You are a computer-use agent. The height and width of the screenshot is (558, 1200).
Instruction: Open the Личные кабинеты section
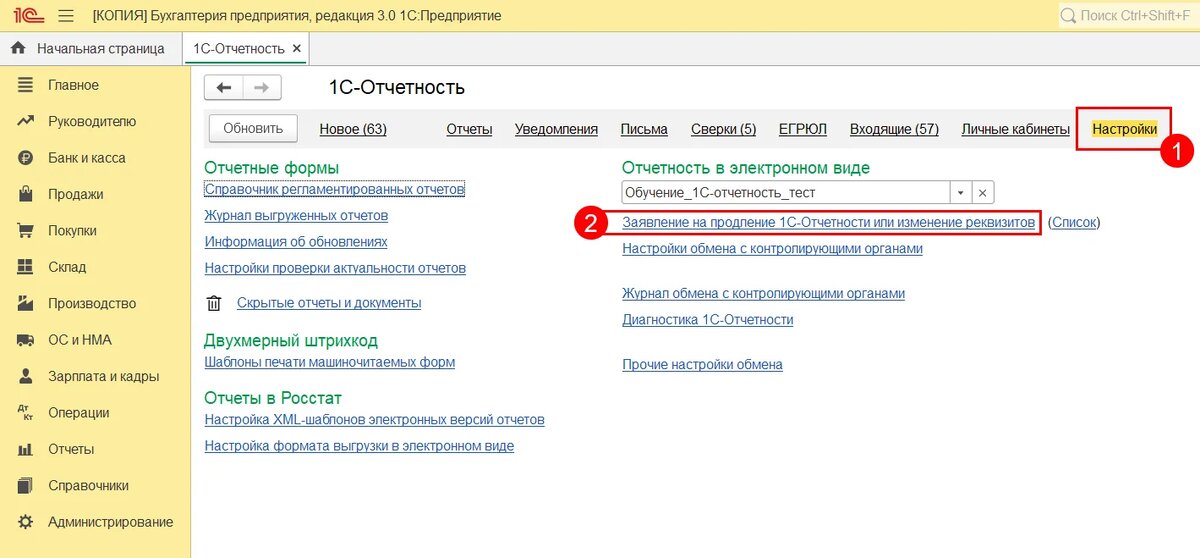[1015, 129]
